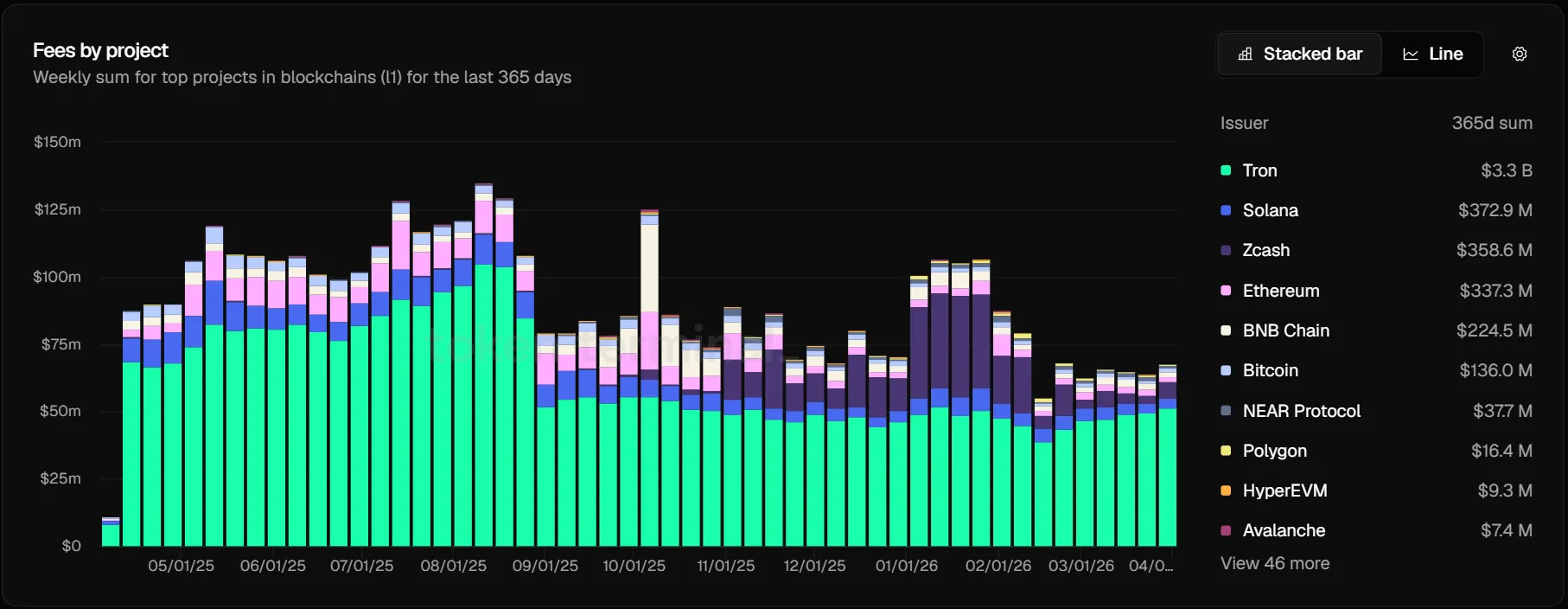Click Bitcoin light-blue legend dot
This screenshot has width=1568, height=609.
[x=1226, y=370]
